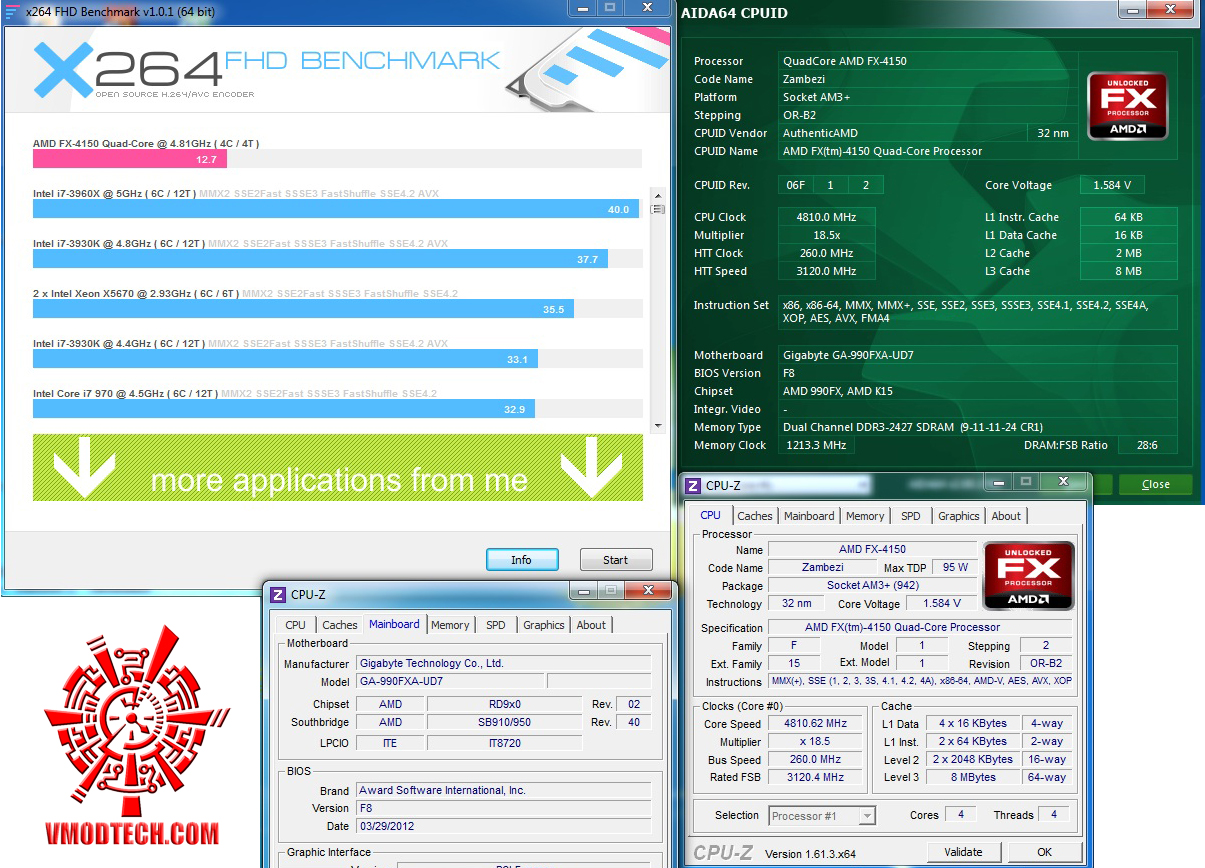Switch to the SPD tab in the right CPU-Z window
Image resolution: width=1205 pixels, height=868 pixels.
tap(910, 516)
